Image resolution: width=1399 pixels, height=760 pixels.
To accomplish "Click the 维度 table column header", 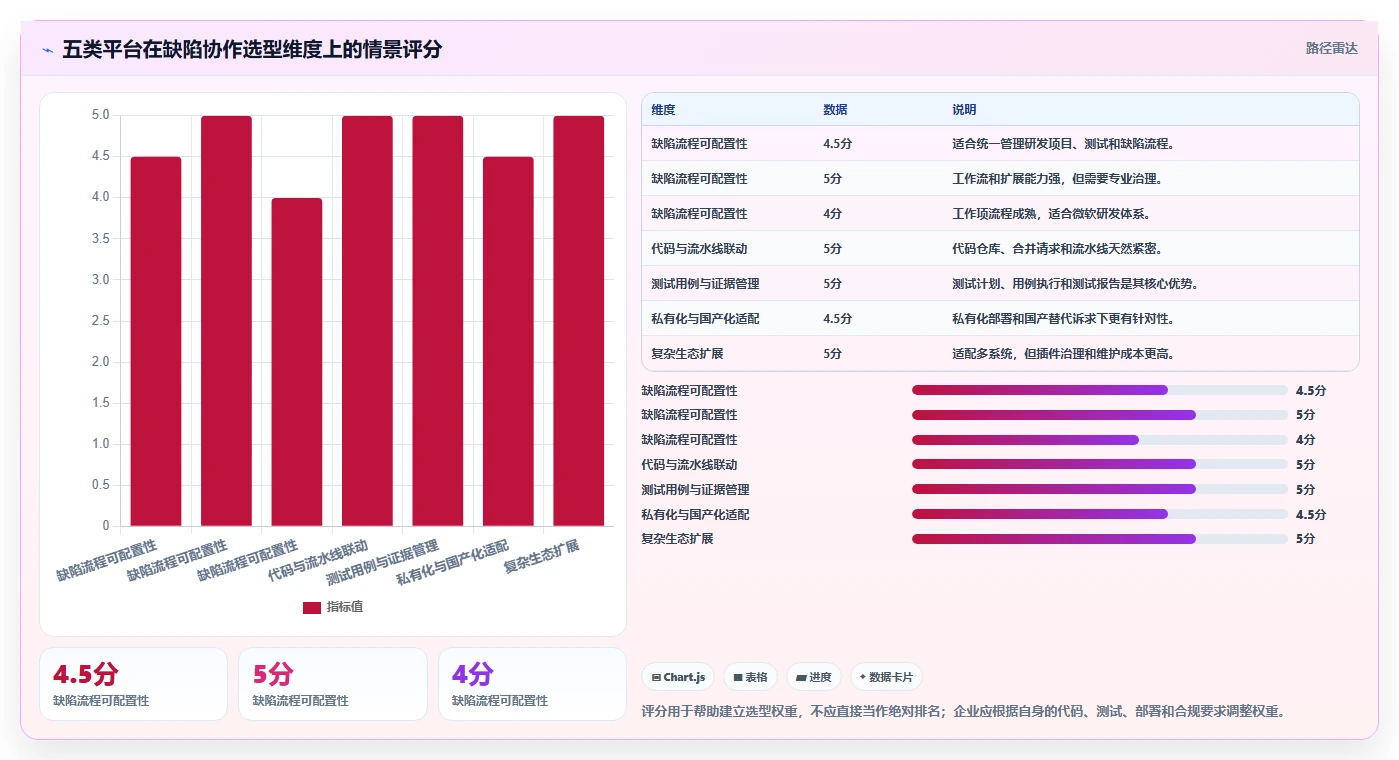I will 663,110.
